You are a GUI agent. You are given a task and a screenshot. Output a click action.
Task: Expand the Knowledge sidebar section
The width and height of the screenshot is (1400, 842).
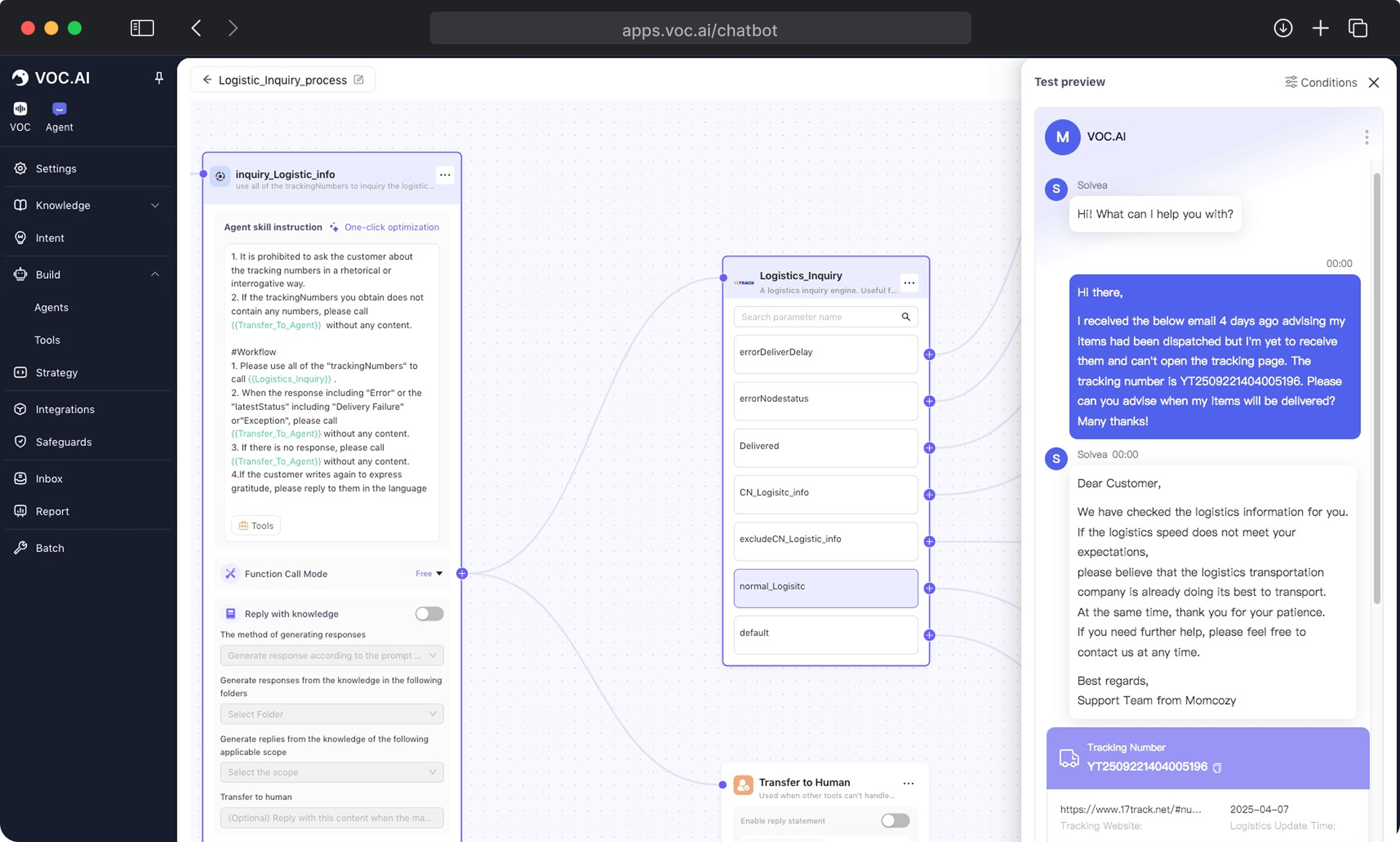tap(155, 205)
